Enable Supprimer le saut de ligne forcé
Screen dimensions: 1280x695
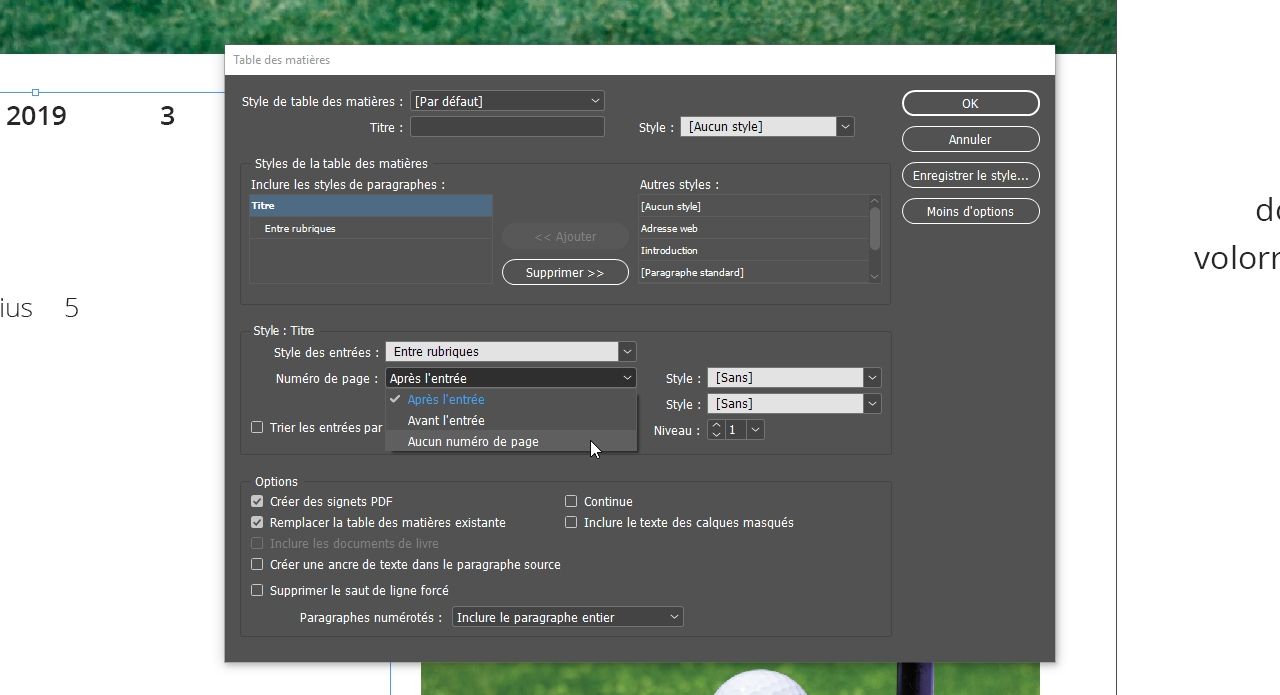coord(257,590)
